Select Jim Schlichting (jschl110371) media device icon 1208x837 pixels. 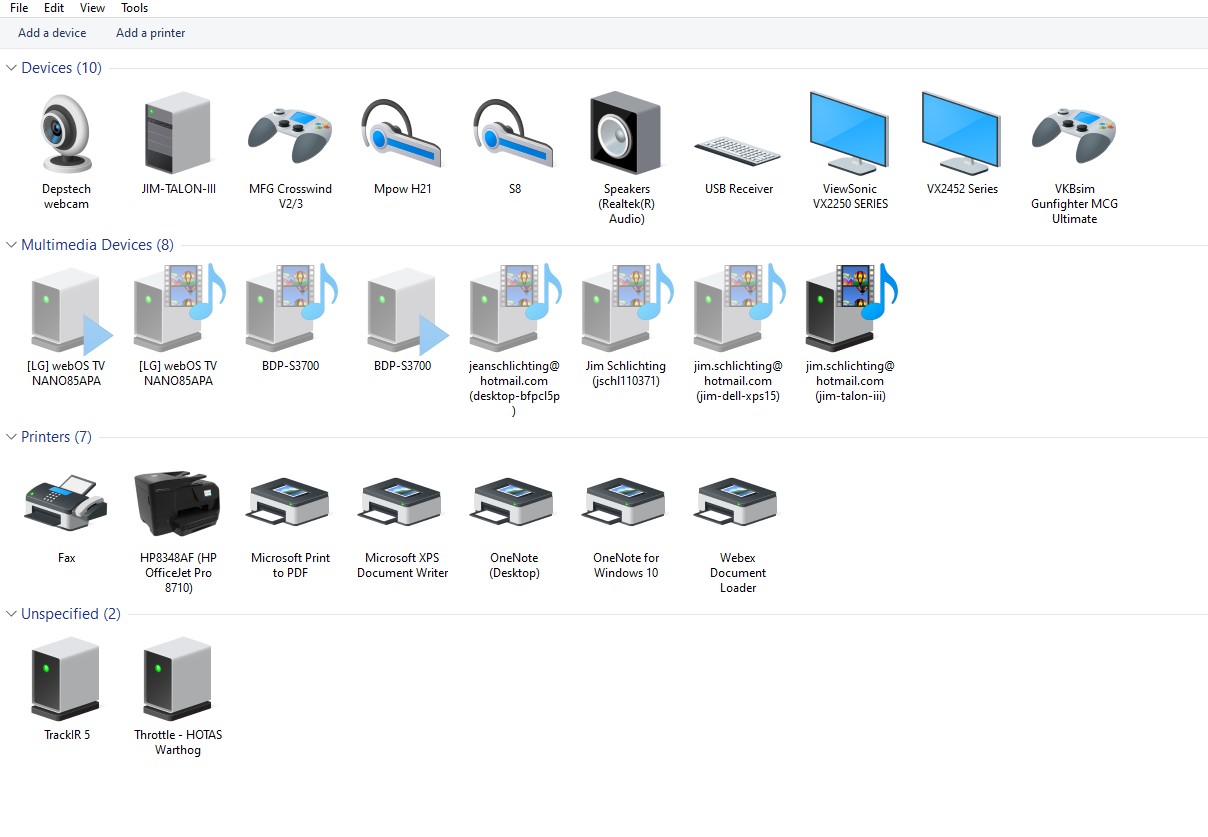tap(626, 310)
